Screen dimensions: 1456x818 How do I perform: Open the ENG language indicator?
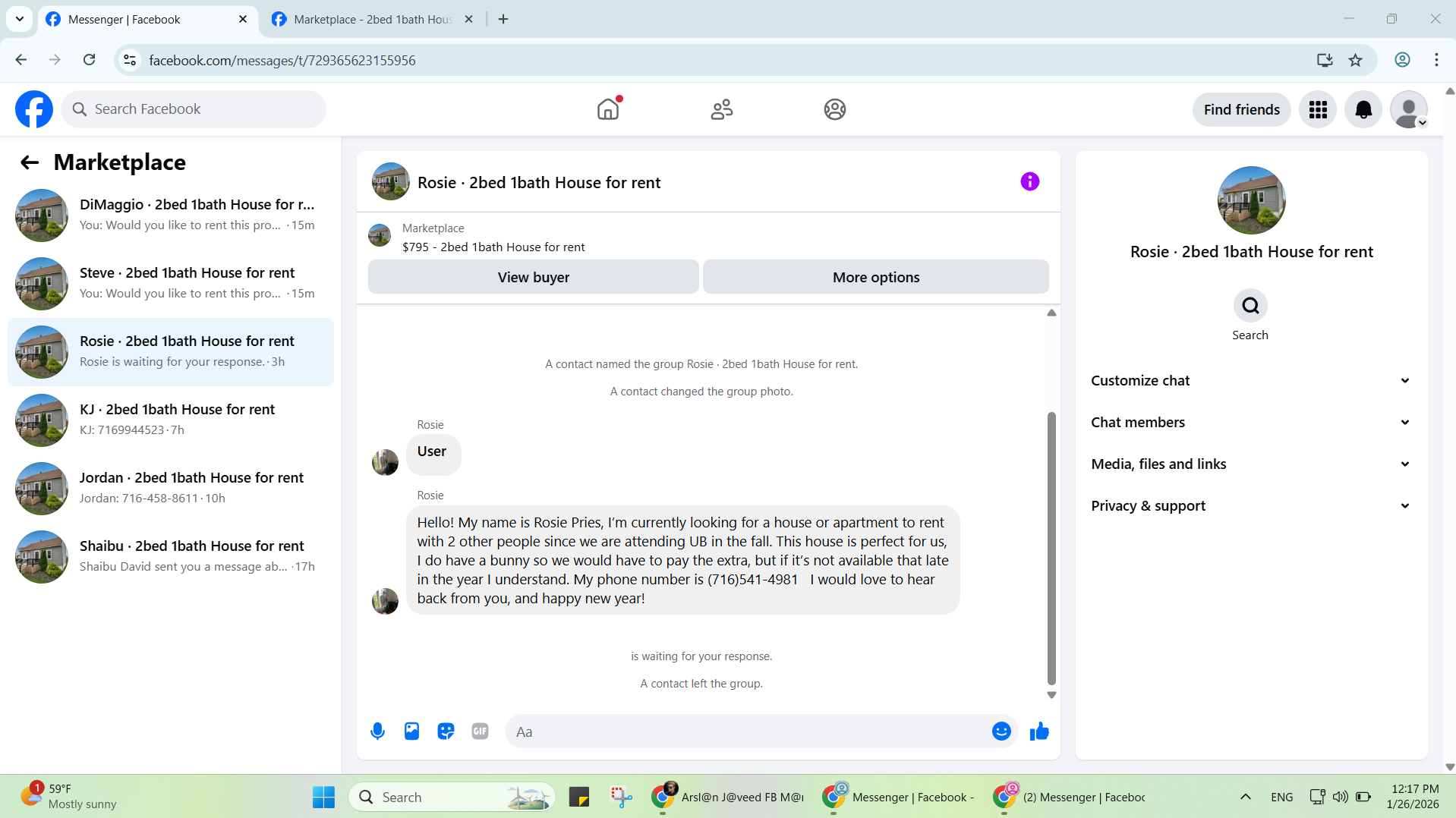pos(1281,797)
